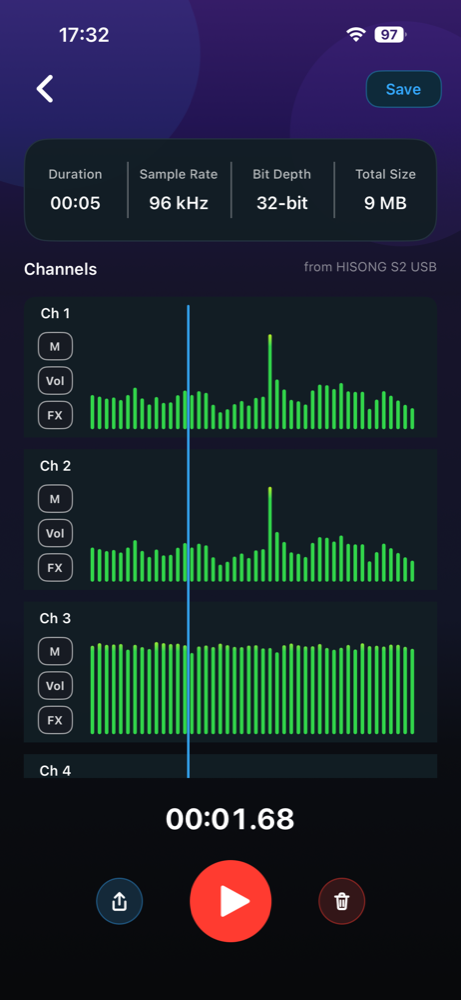Tap the 00:01.68 playback time
This screenshot has height=1000, width=461.
(230, 819)
